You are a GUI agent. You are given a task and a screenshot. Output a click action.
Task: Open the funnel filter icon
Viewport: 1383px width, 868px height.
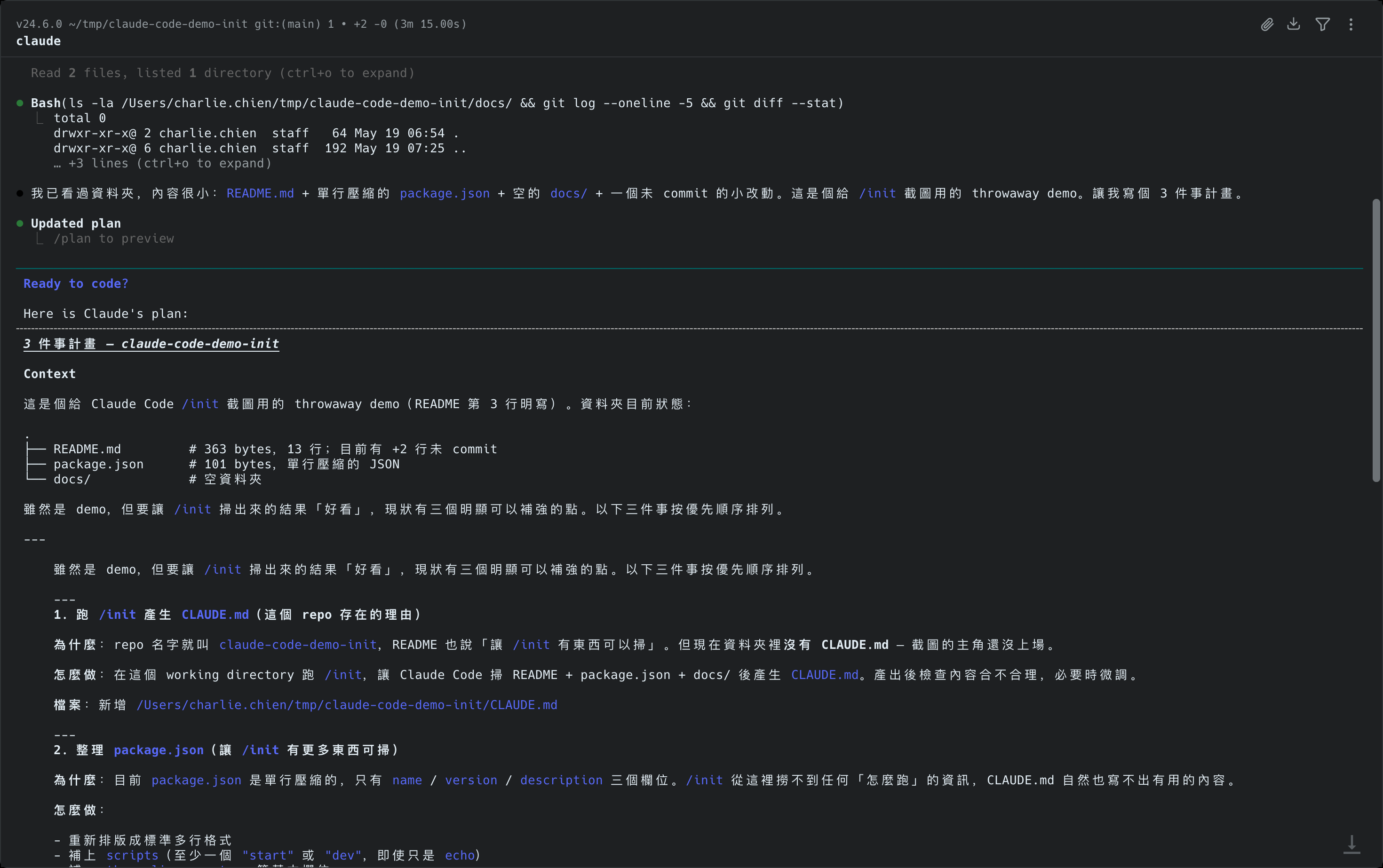tap(1323, 24)
